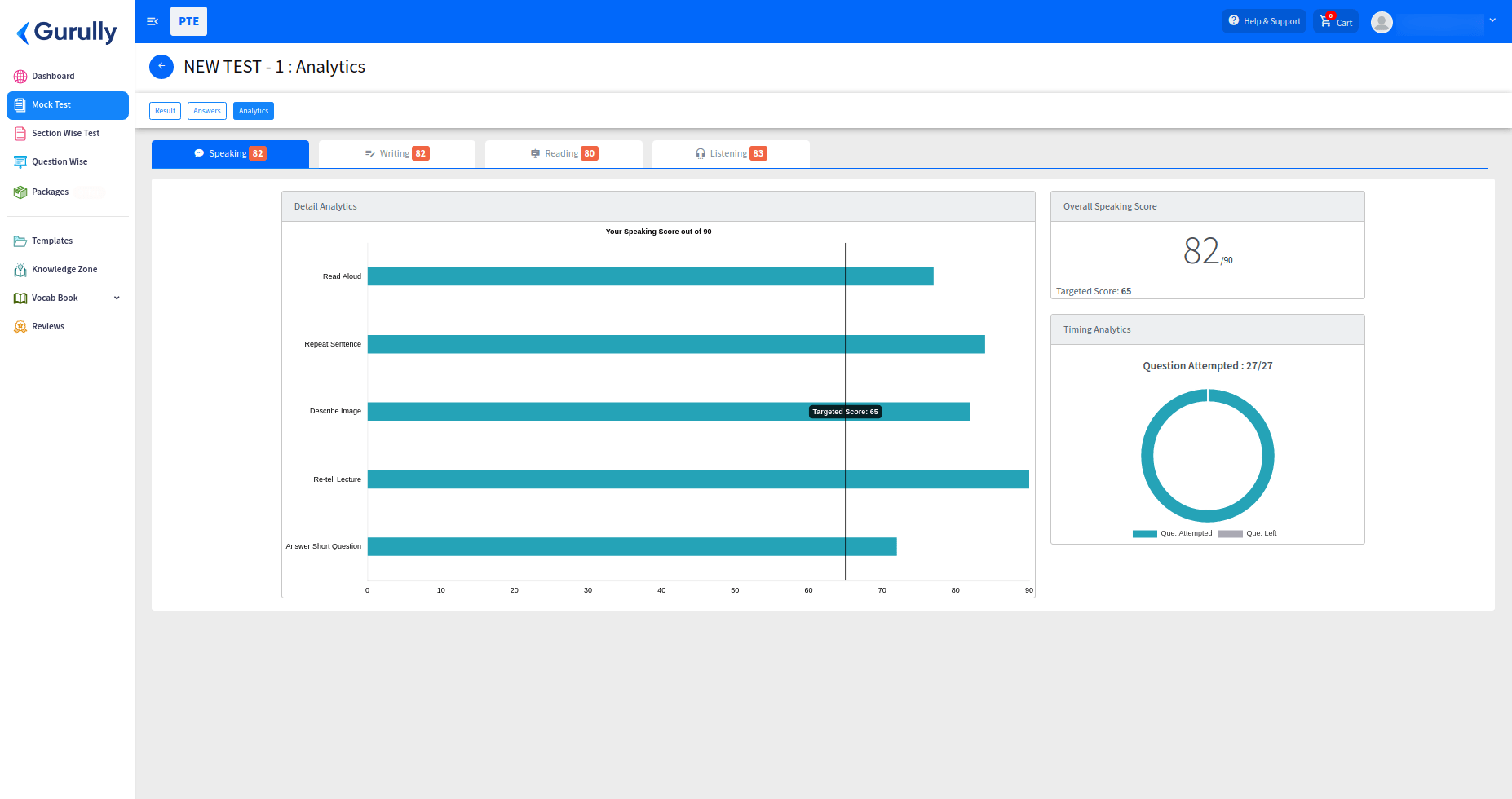Collapse sidebar using the hamburger menu icon
This screenshot has height=799, width=1512.
point(153,21)
